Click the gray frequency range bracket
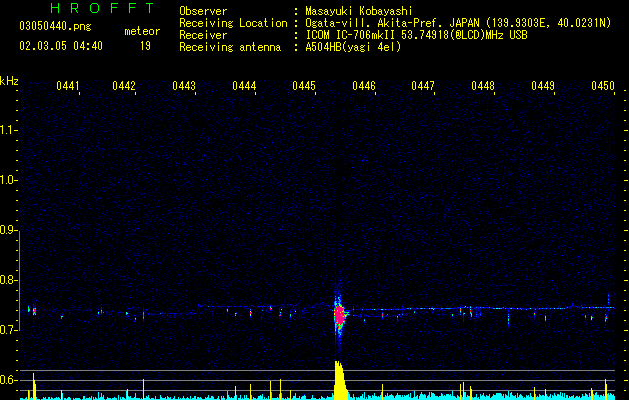629x400 pixels. (20, 280)
